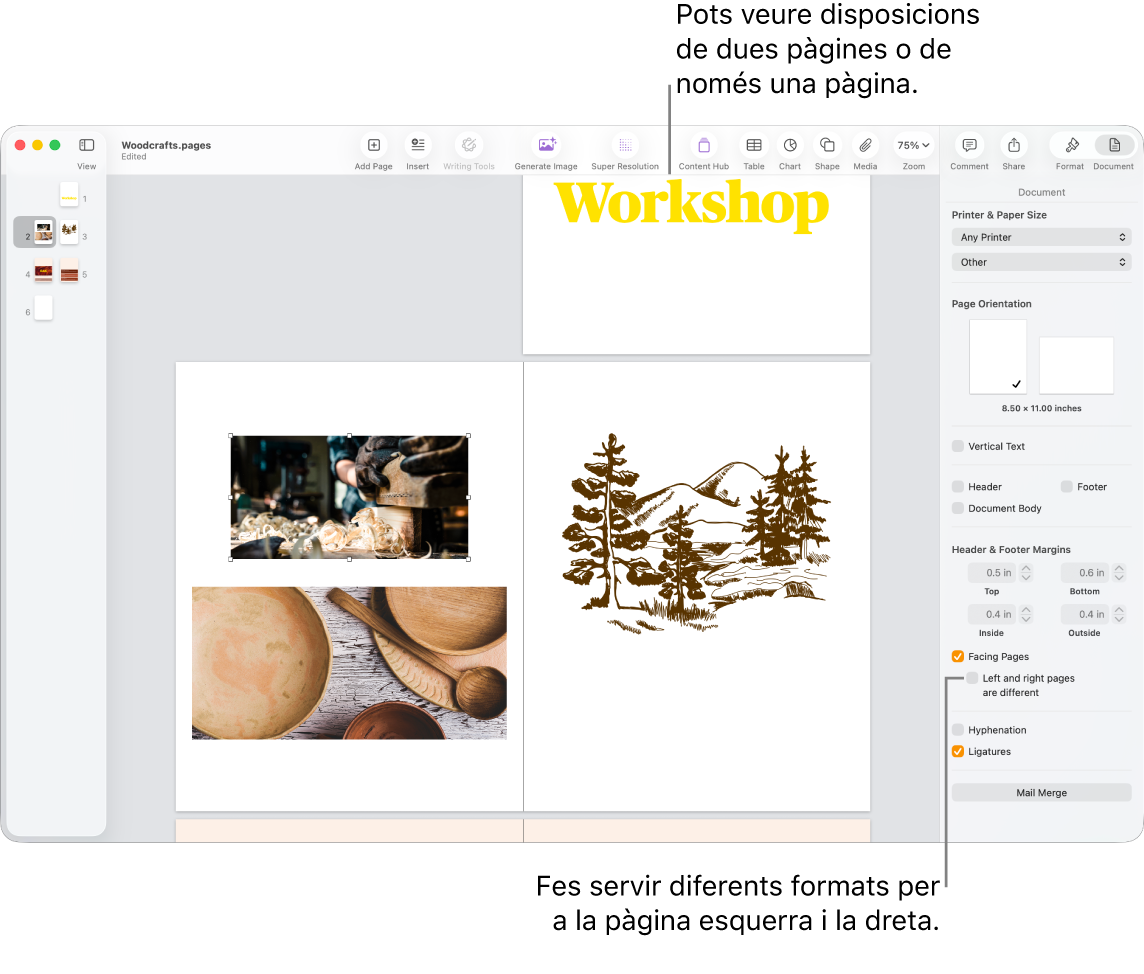The image size is (1144, 974).
Task: Switch to the Format tab
Action: 1069,145
